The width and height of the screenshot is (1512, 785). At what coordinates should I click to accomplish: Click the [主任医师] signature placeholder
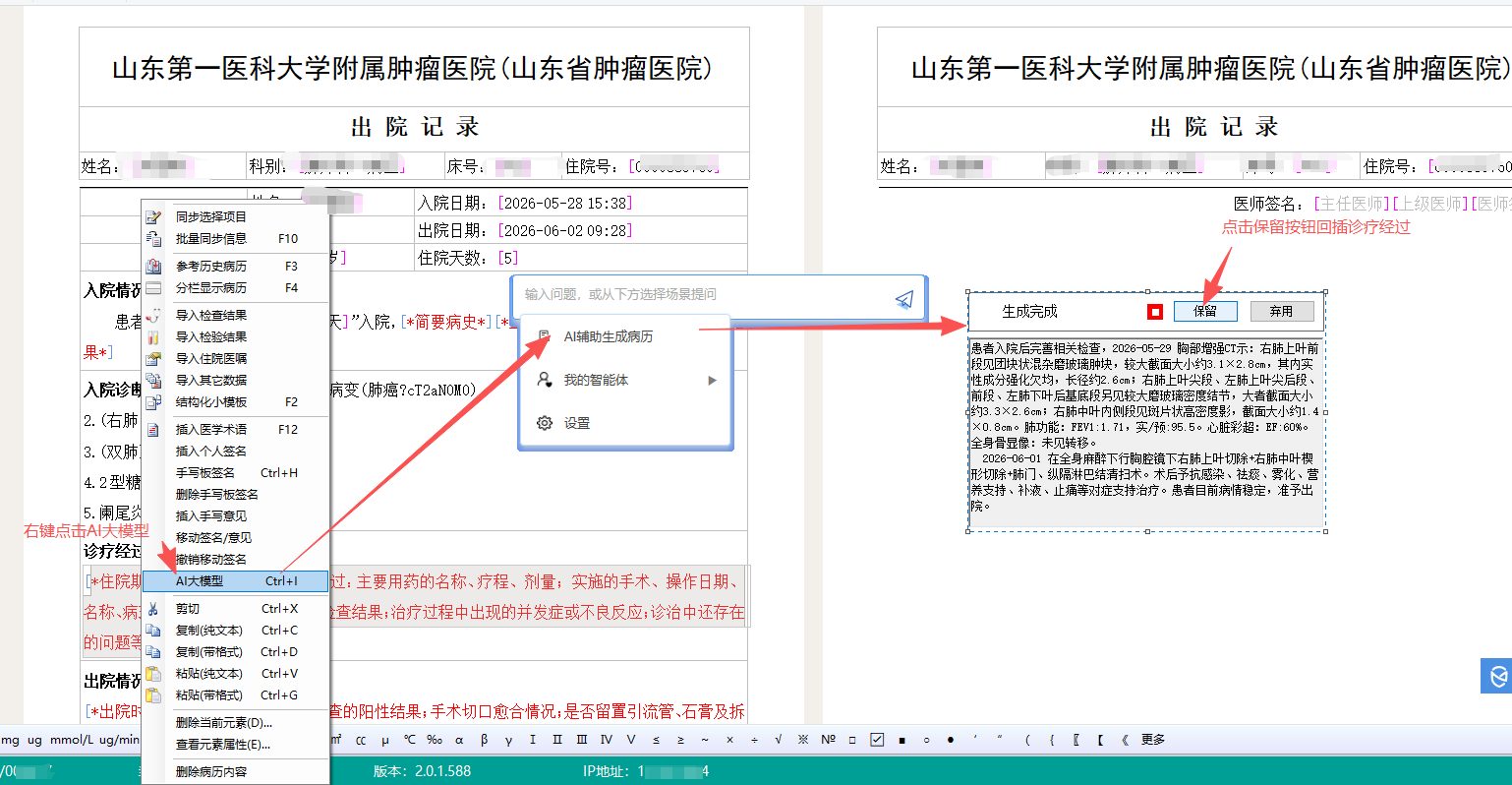pyautogui.click(x=1352, y=204)
